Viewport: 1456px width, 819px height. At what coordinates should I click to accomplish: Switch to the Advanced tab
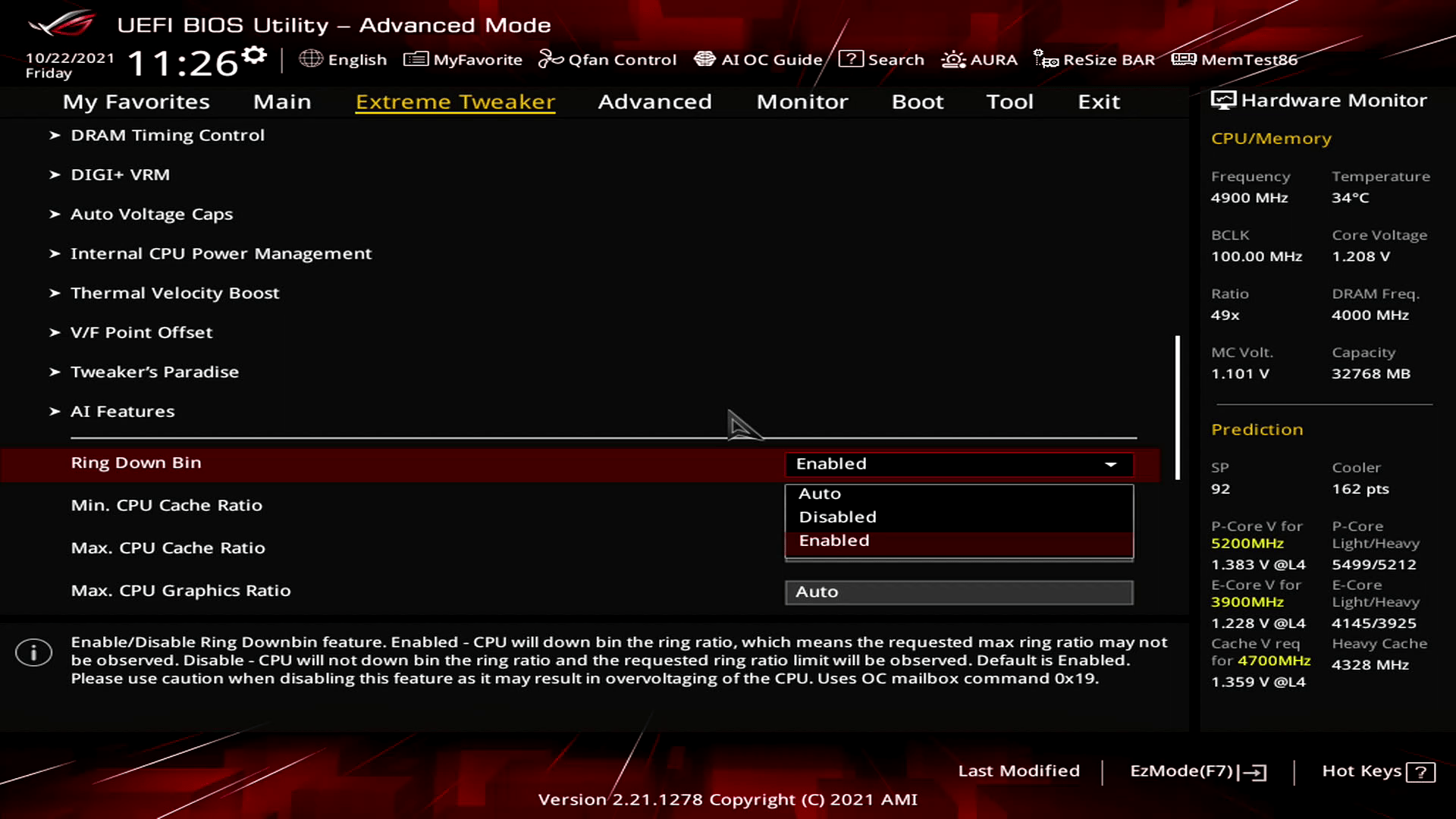[x=654, y=102]
